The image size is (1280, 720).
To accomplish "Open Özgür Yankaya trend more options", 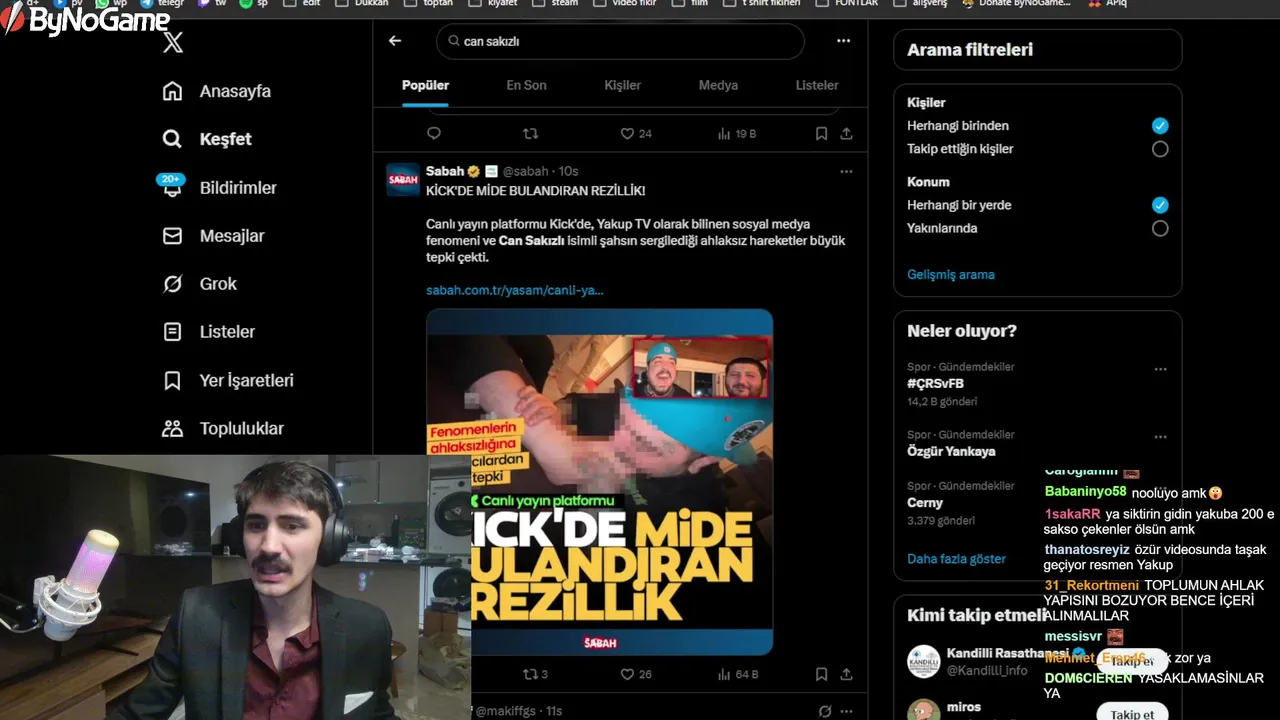I will (x=1160, y=437).
